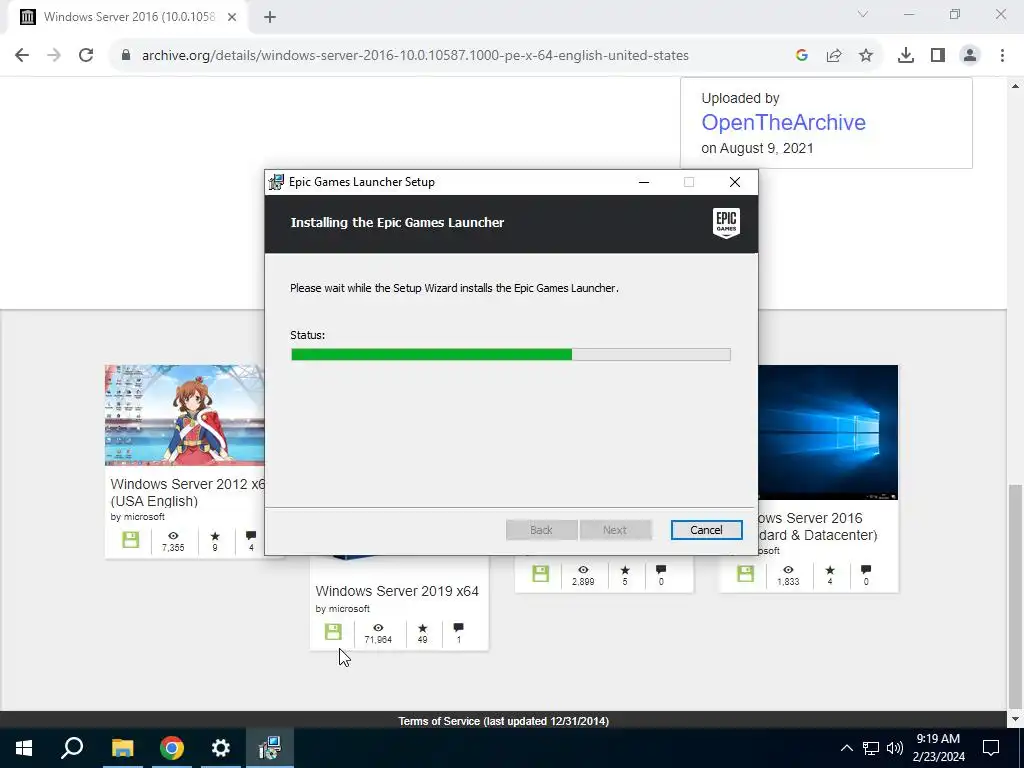Click the software icon beside 1,833 views
Image resolution: width=1024 pixels, height=768 pixels.
[746, 574]
